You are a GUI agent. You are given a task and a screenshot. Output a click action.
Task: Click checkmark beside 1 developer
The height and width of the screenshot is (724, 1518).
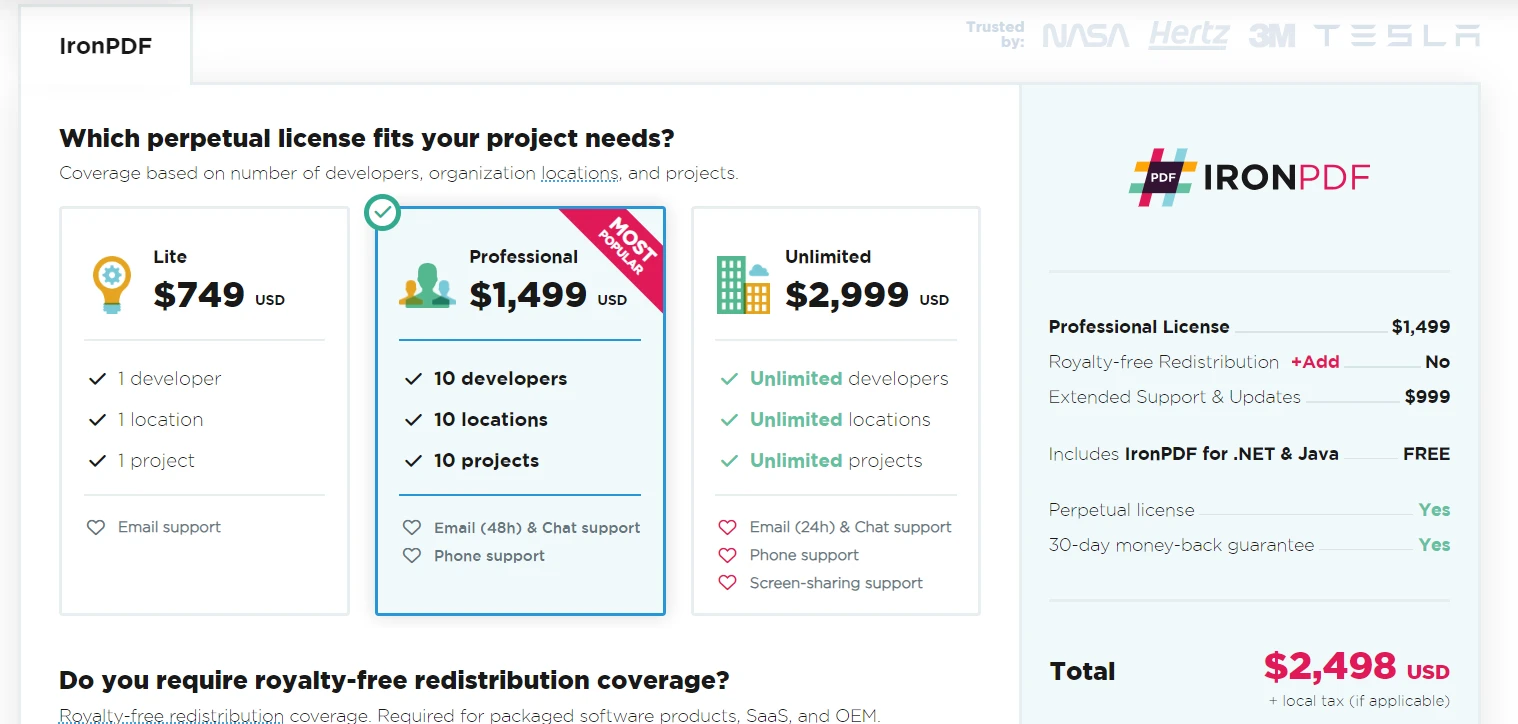pyautogui.click(x=97, y=379)
